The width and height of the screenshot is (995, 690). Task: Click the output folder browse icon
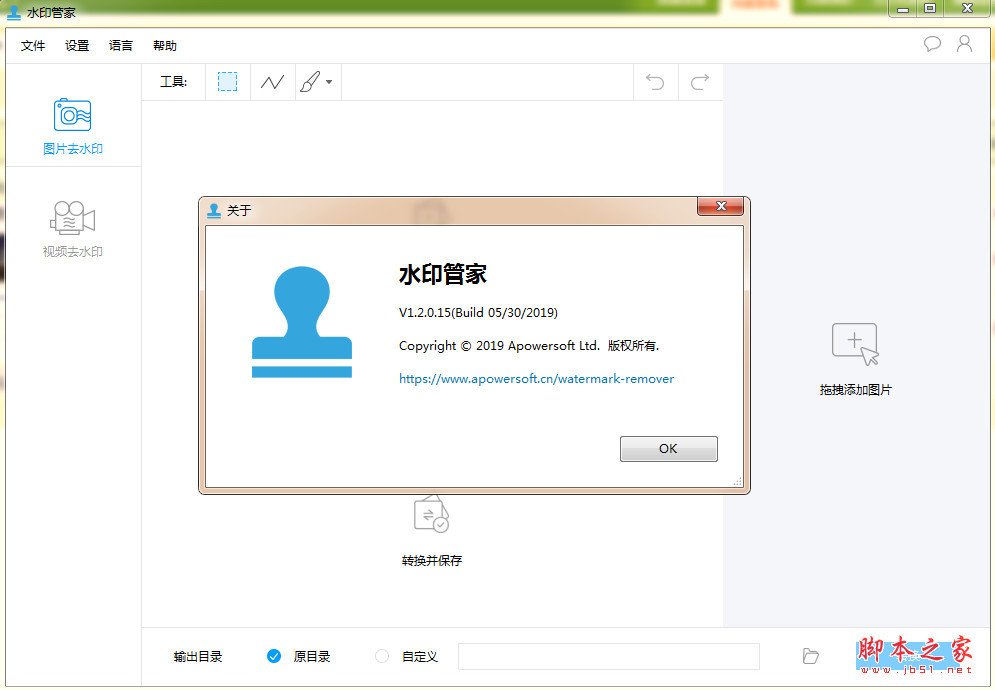(x=810, y=656)
